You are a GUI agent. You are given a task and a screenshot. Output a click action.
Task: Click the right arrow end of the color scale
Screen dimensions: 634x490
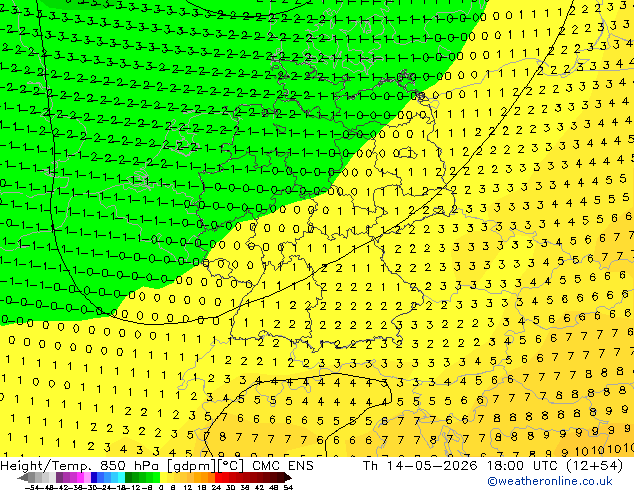(288, 478)
